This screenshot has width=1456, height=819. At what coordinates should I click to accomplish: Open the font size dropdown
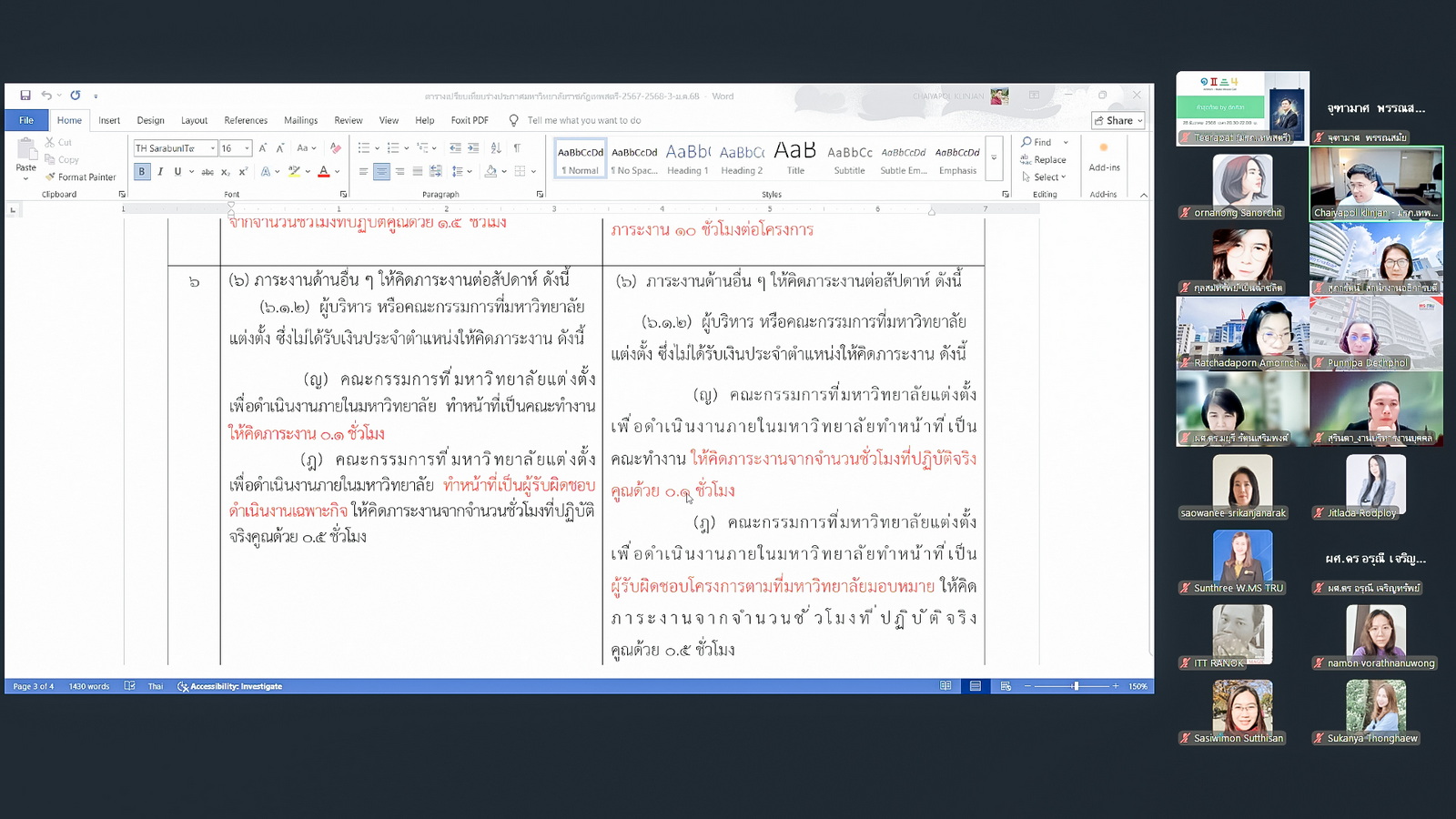tap(247, 148)
